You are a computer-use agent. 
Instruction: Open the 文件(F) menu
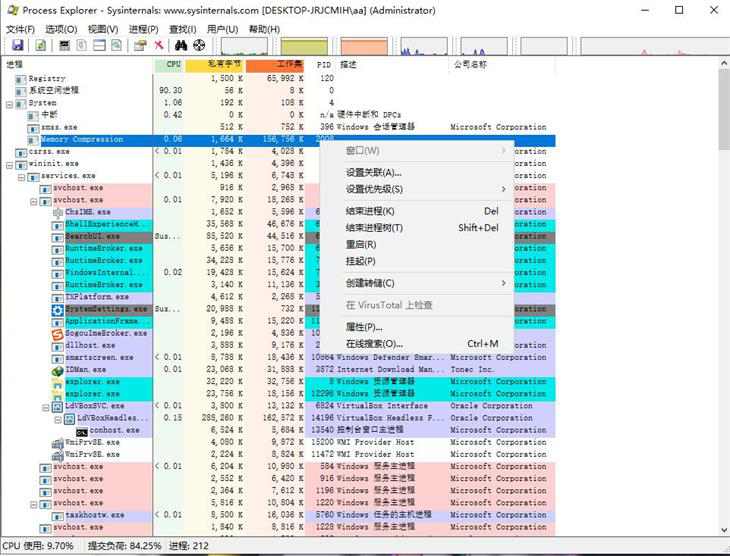click(x=20, y=29)
